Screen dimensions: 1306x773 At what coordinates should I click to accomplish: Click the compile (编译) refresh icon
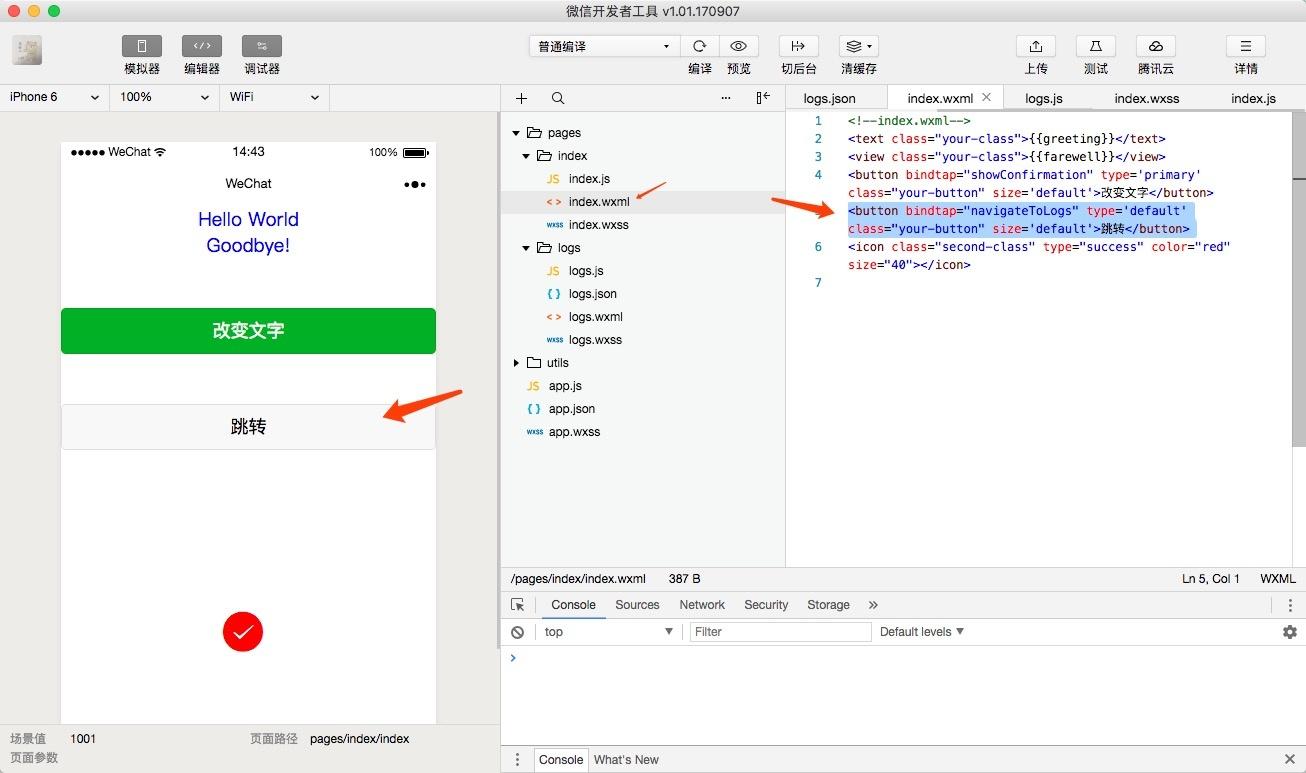[x=700, y=46]
